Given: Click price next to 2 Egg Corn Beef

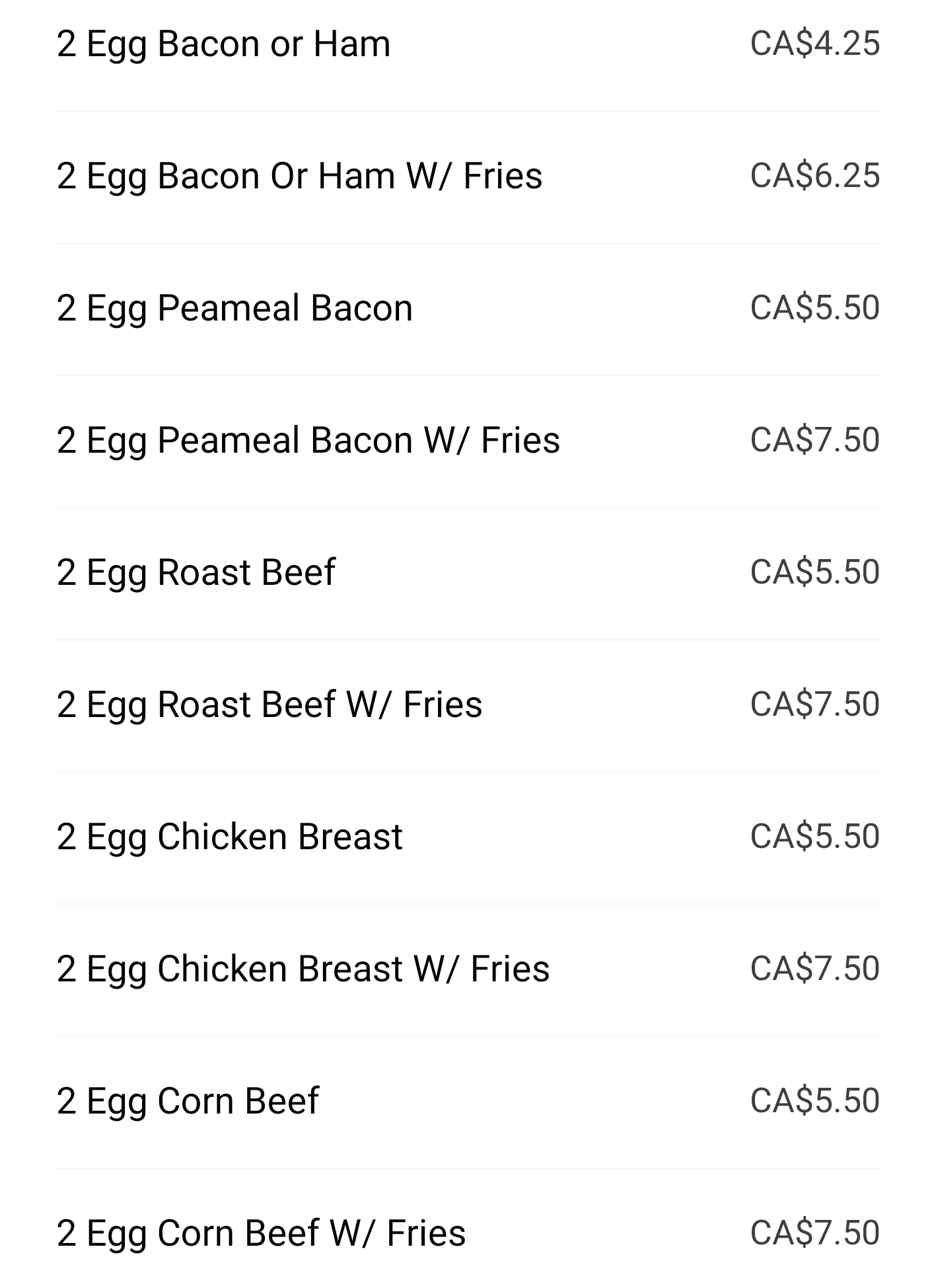Looking at the screenshot, I should 814,1102.
